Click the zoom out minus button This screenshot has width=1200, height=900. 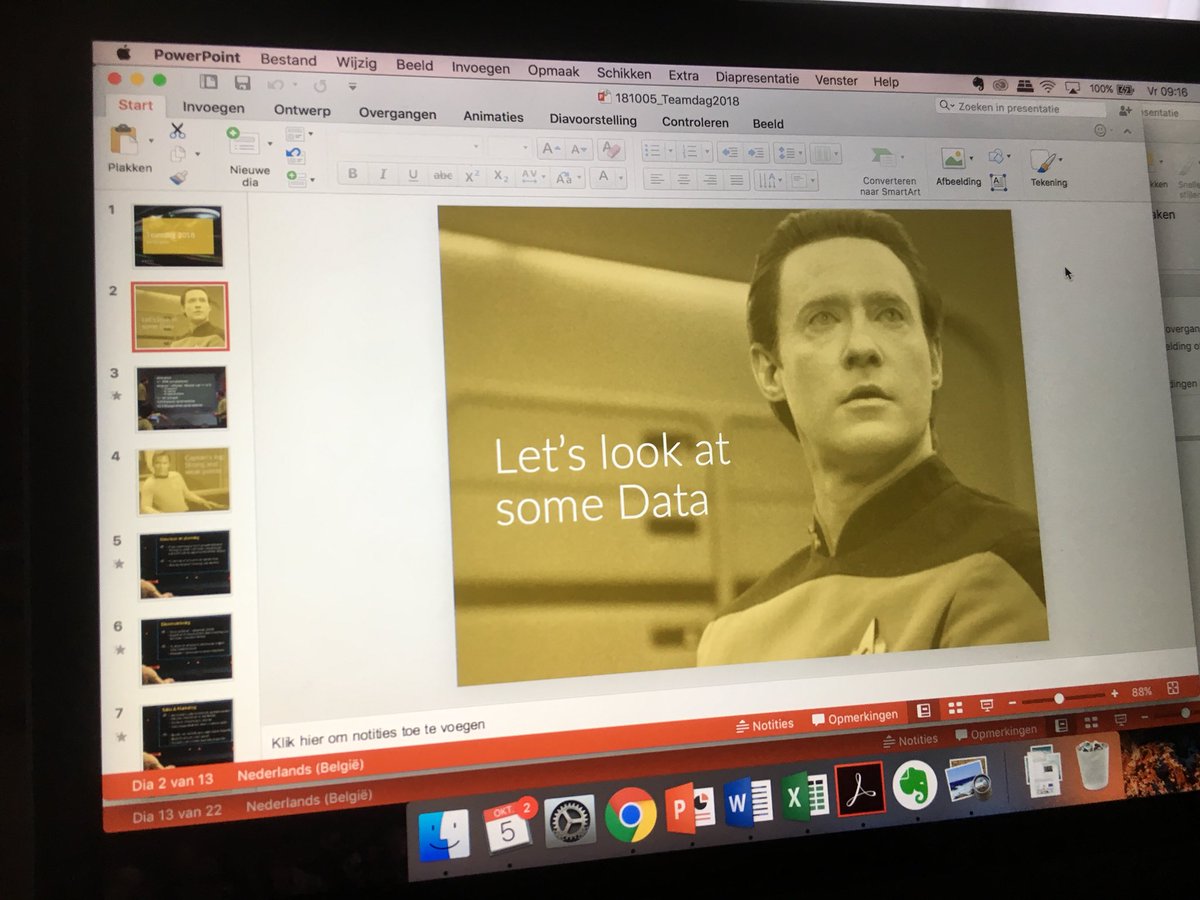1013,701
